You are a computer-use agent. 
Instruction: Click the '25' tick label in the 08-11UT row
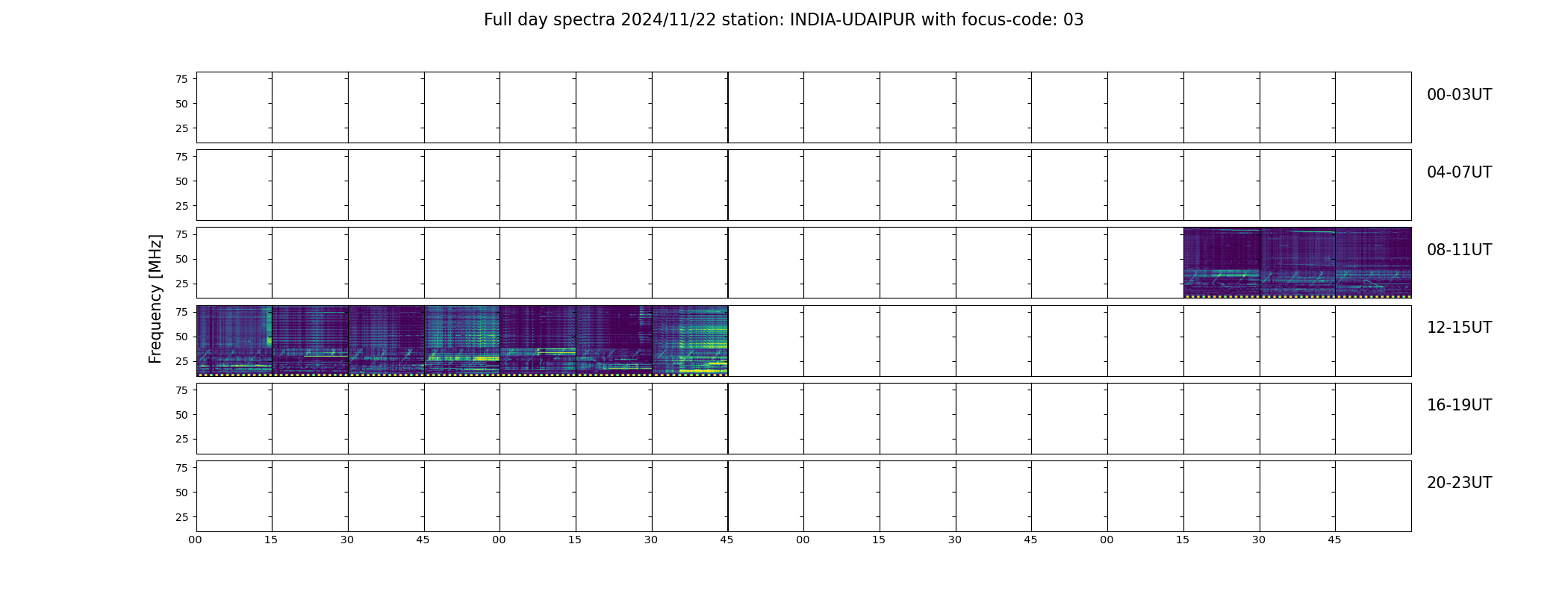[181, 284]
